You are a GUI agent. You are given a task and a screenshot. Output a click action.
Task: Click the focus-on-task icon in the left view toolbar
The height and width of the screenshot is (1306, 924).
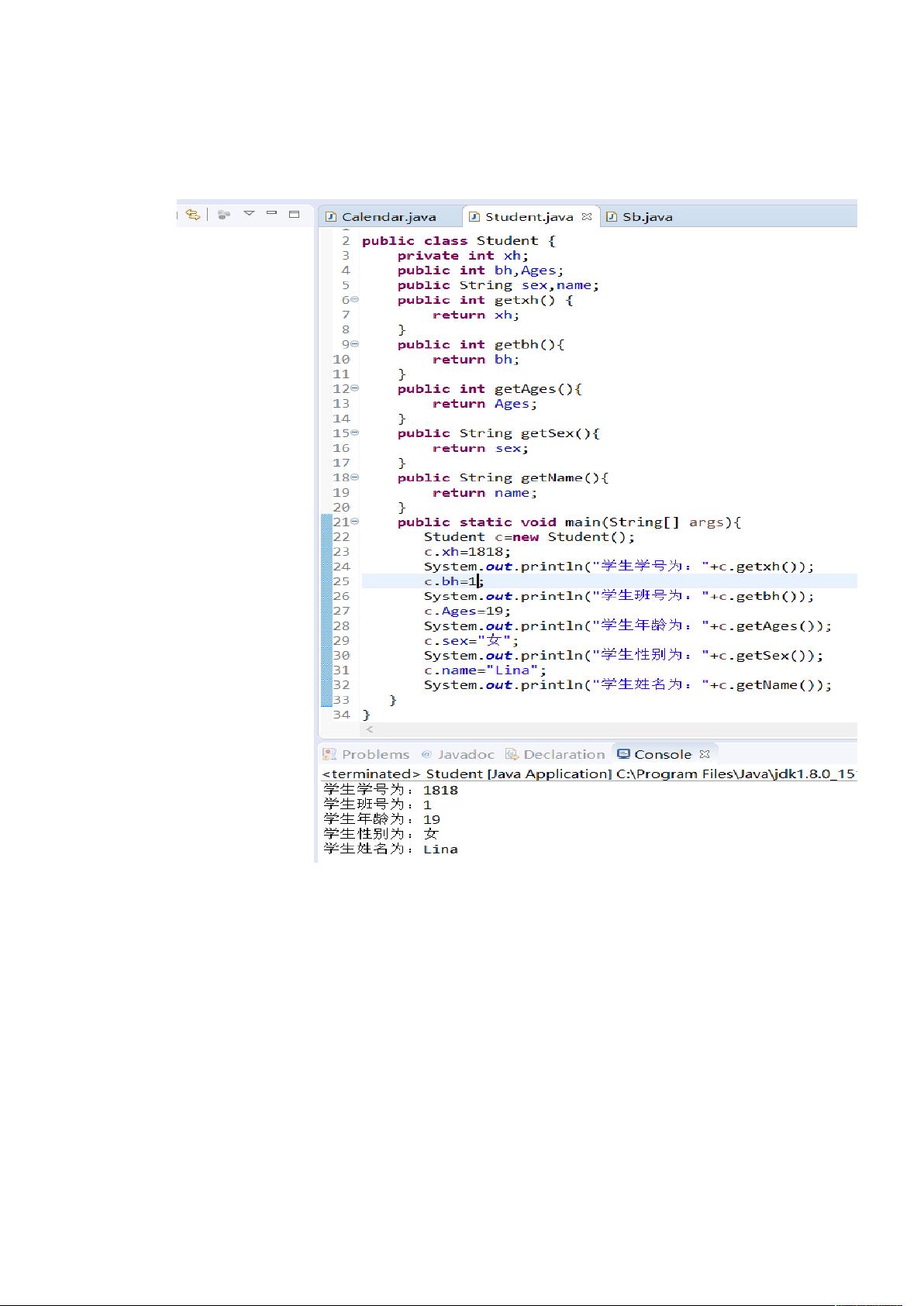point(224,215)
